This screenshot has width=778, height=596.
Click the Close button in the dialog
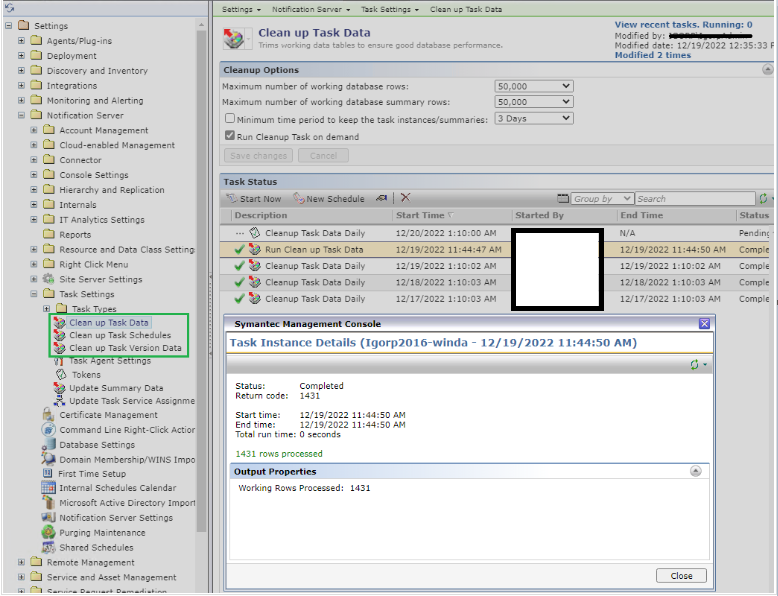coord(681,576)
